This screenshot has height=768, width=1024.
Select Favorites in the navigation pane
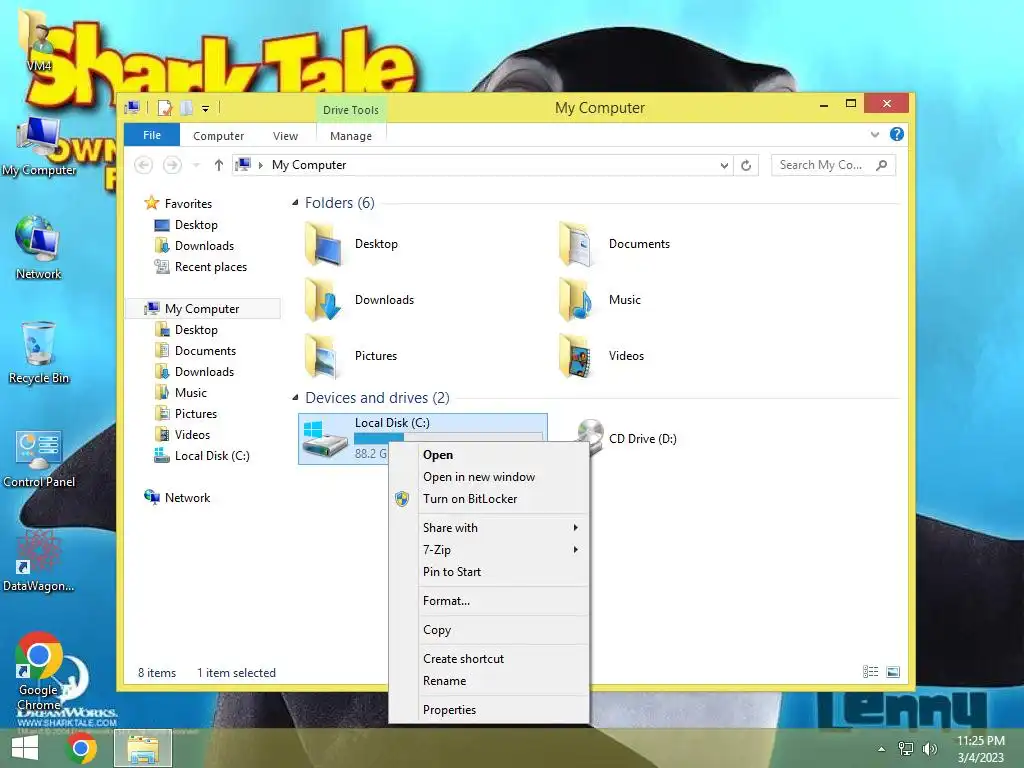pyautogui.click(x=178, y=204)
